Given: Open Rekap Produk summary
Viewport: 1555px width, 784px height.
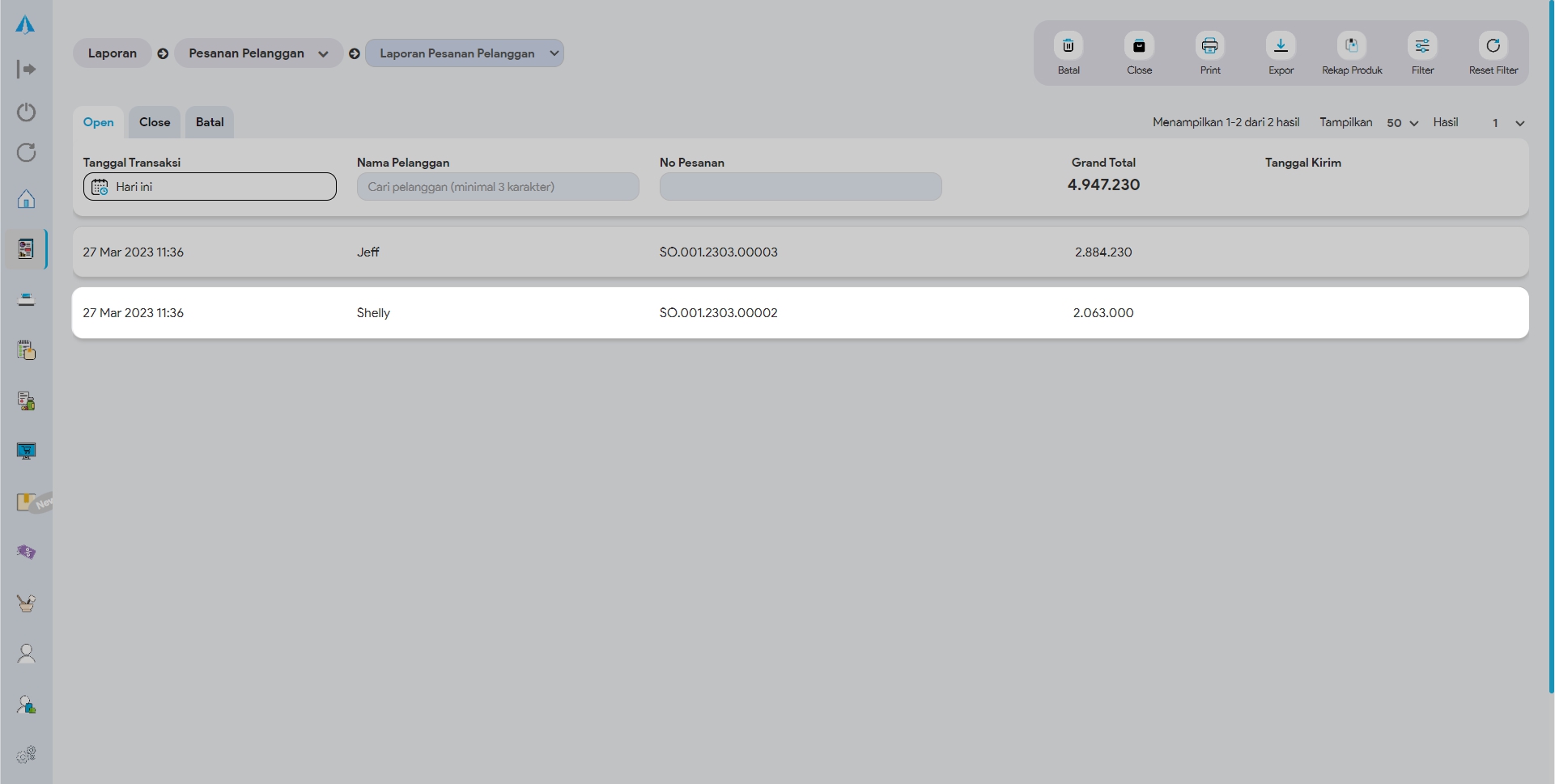Looking at the screenshot, I should click(1351, 46).
